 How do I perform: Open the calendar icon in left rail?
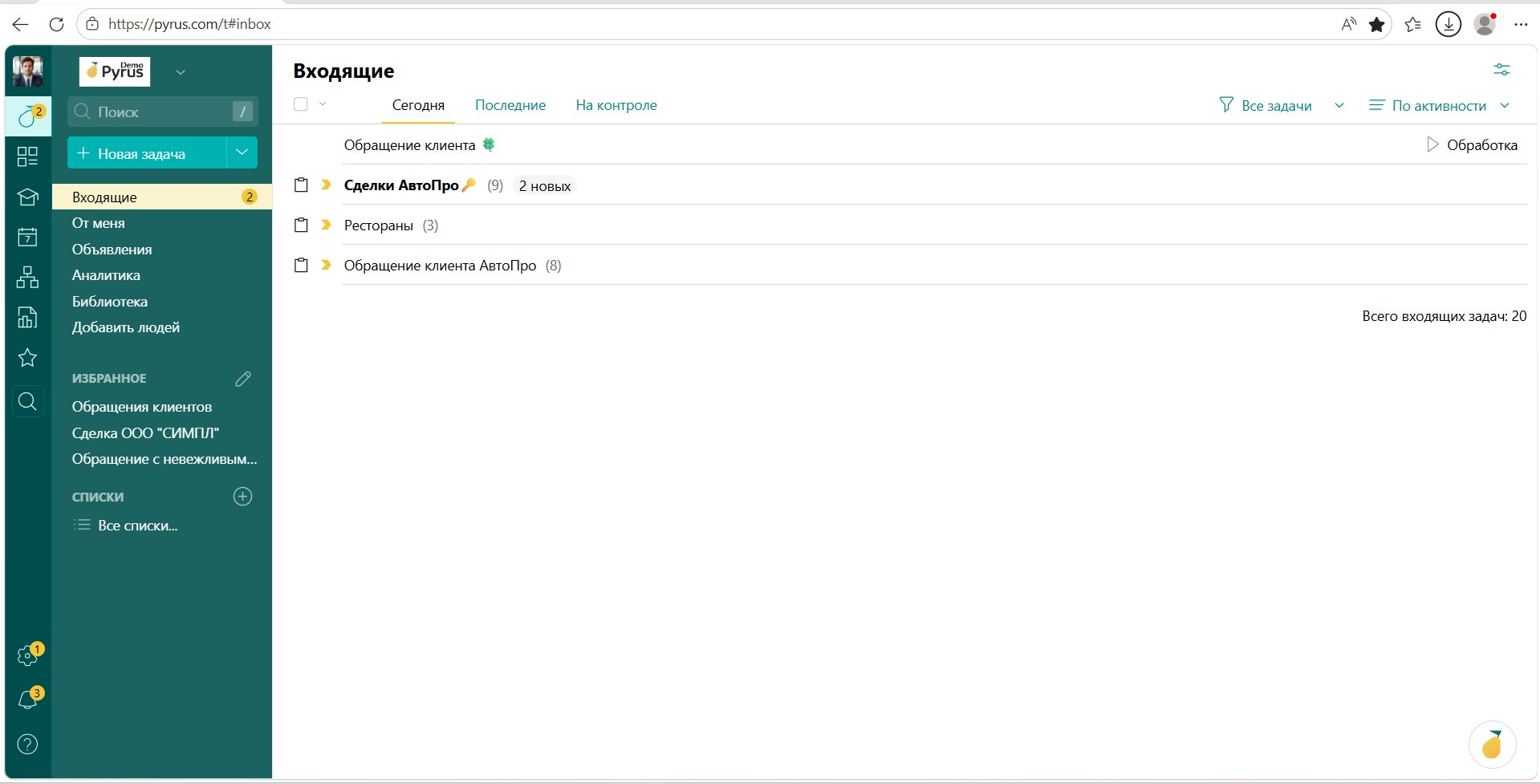(x=27, y=237)
